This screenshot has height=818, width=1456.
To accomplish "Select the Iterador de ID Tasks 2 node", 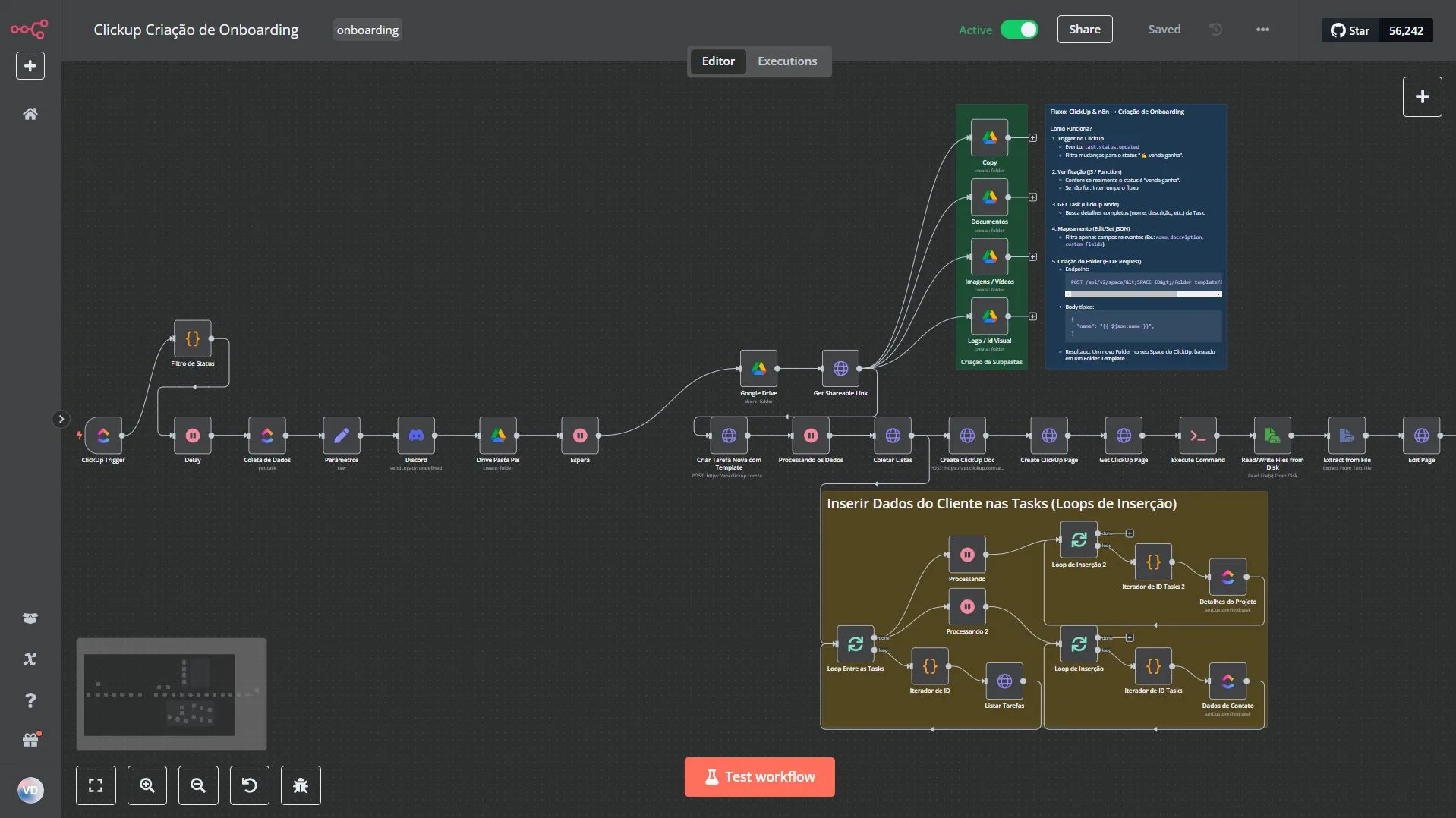I will click(x=1153, y=562).
